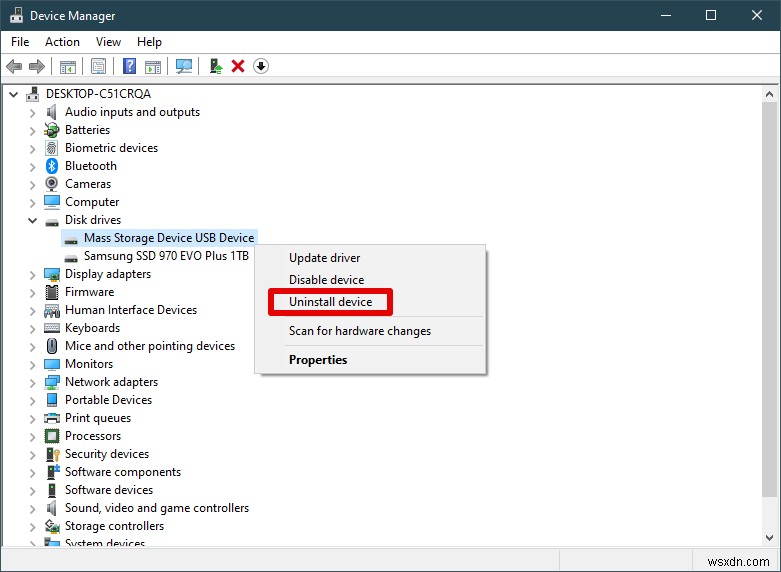Click the vertical scrollbar thumb
The width and height of the screenshot is (781, 572).
pos(769,299)
